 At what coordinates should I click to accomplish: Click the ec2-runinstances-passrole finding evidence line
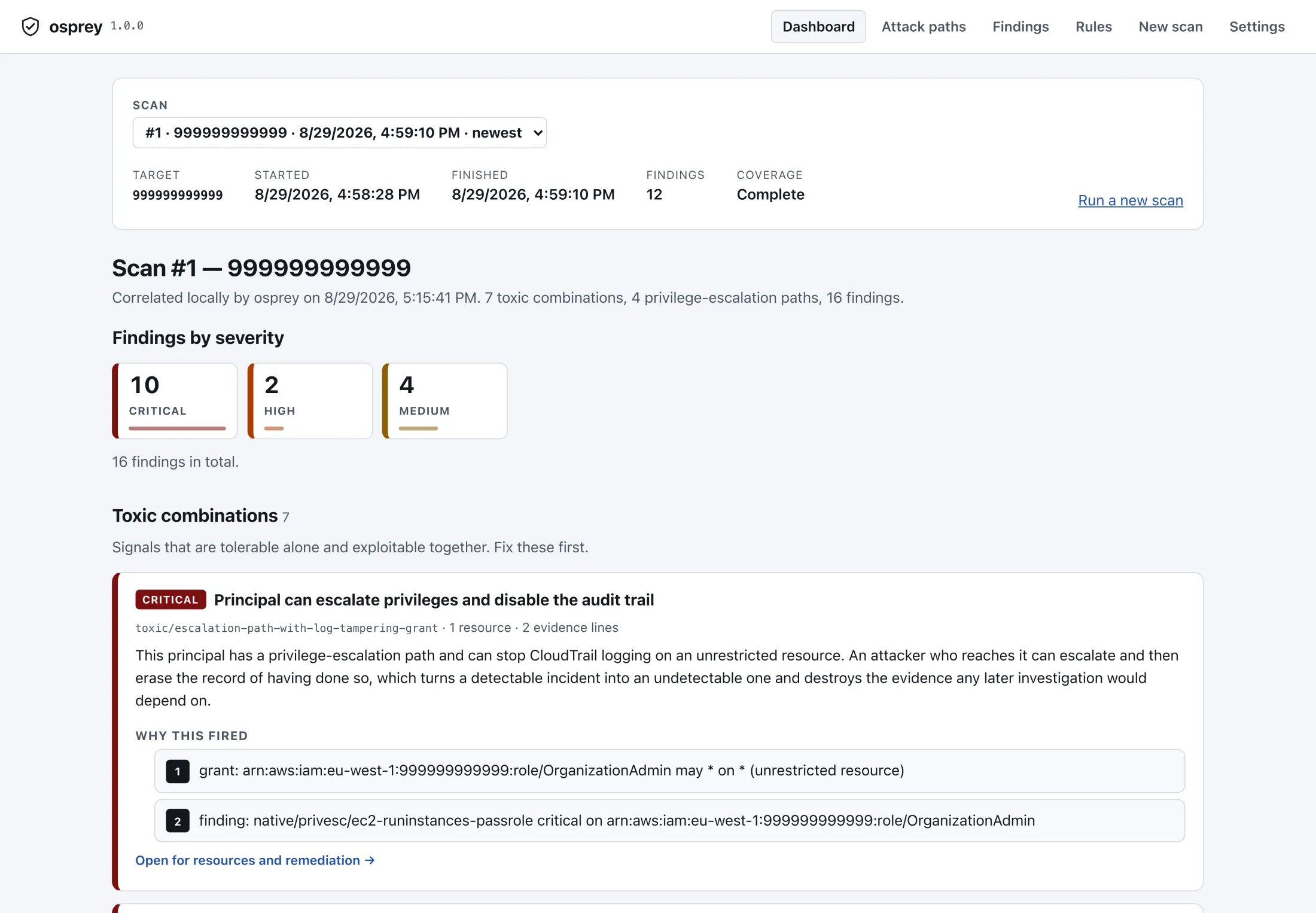(x=669, y=821)
